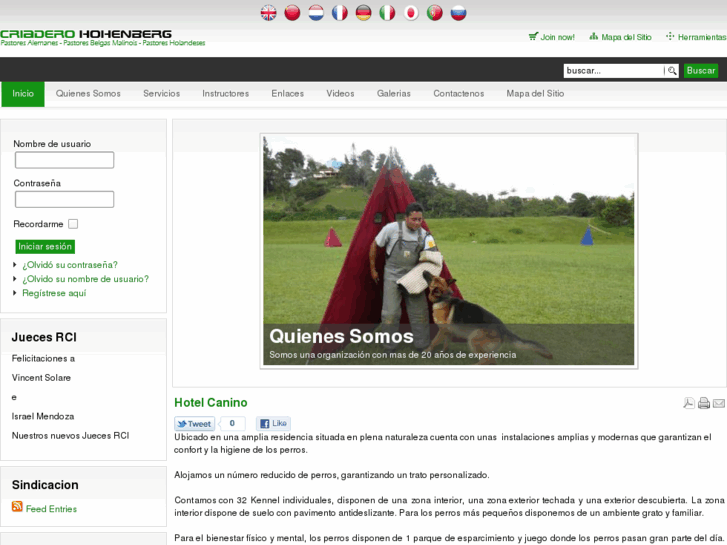
Task: Pick the French flag language option
Action: 339,13
